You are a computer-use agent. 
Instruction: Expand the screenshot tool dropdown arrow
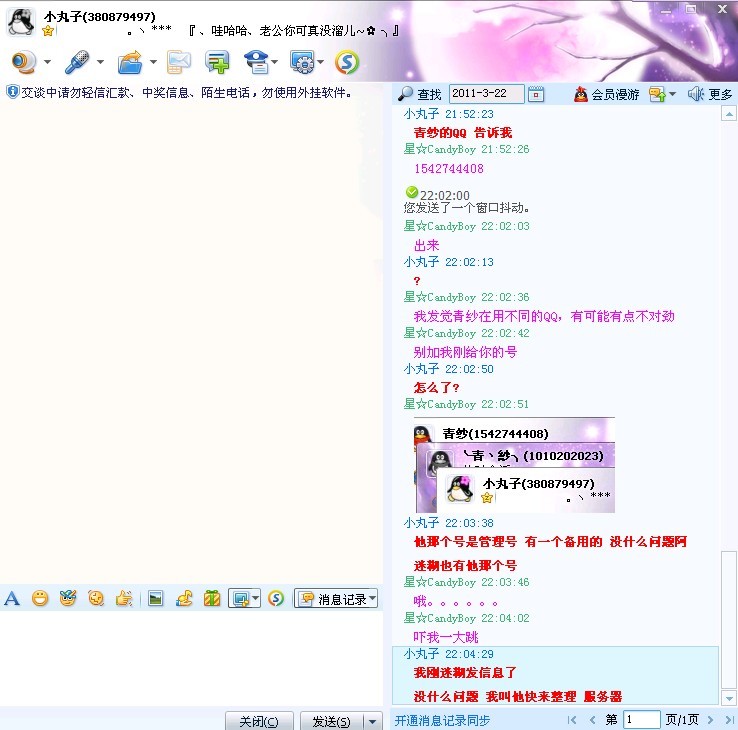pyautogui.click(x=255, y=599)
